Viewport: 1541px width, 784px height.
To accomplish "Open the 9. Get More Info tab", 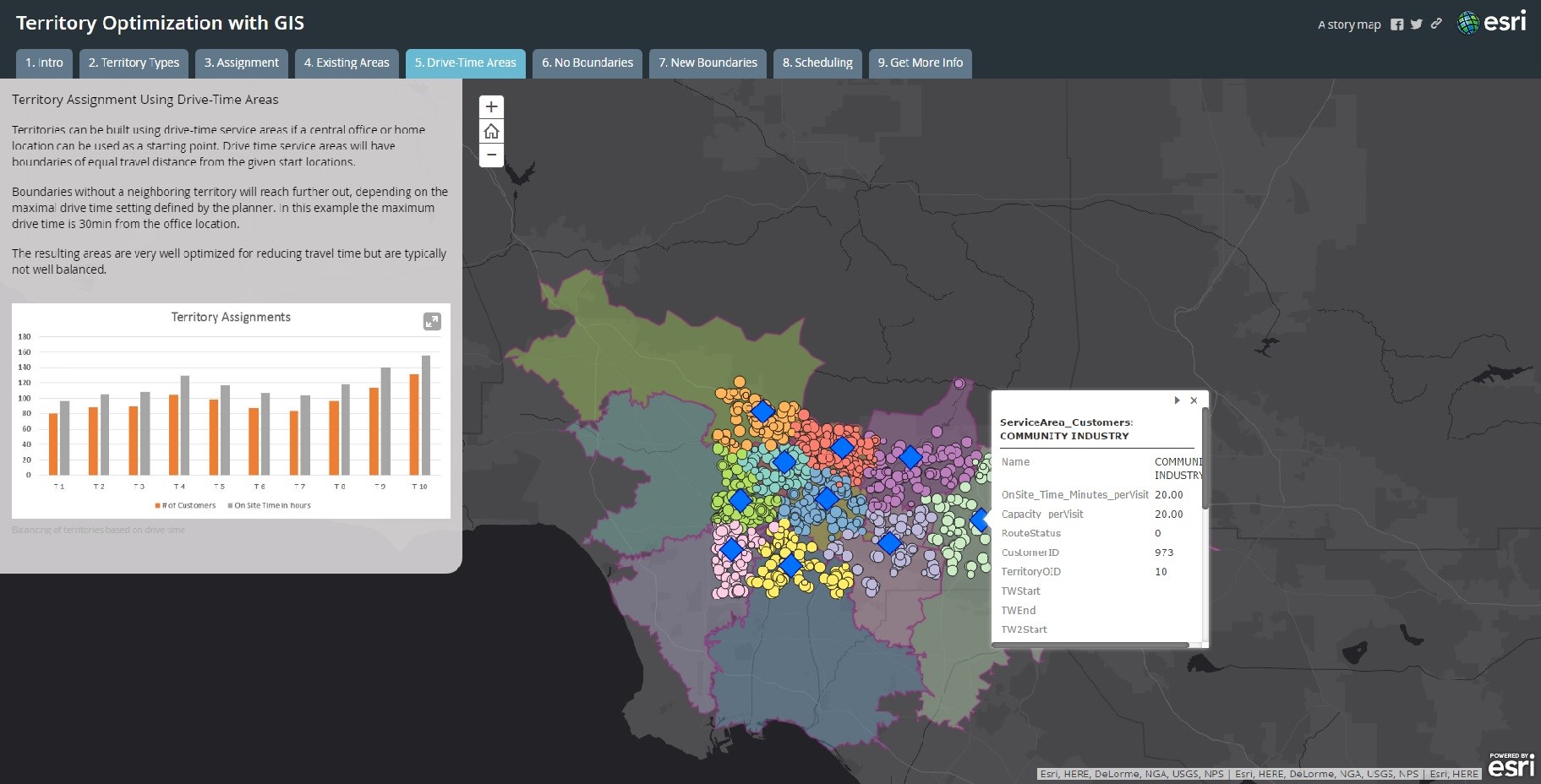I will tap(920, 63).
